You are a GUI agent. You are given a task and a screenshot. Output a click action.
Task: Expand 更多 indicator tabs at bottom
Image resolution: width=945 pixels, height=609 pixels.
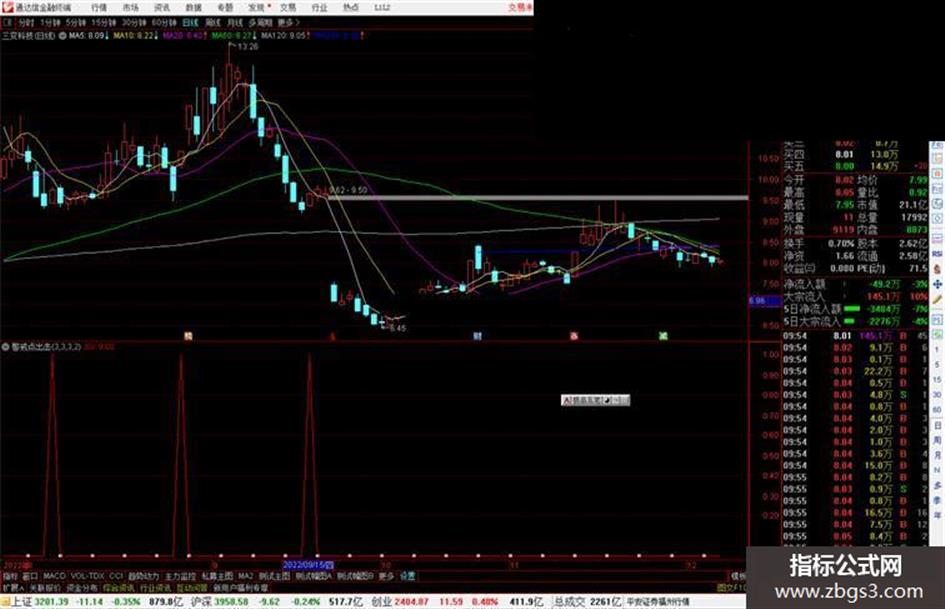[386, 576]
